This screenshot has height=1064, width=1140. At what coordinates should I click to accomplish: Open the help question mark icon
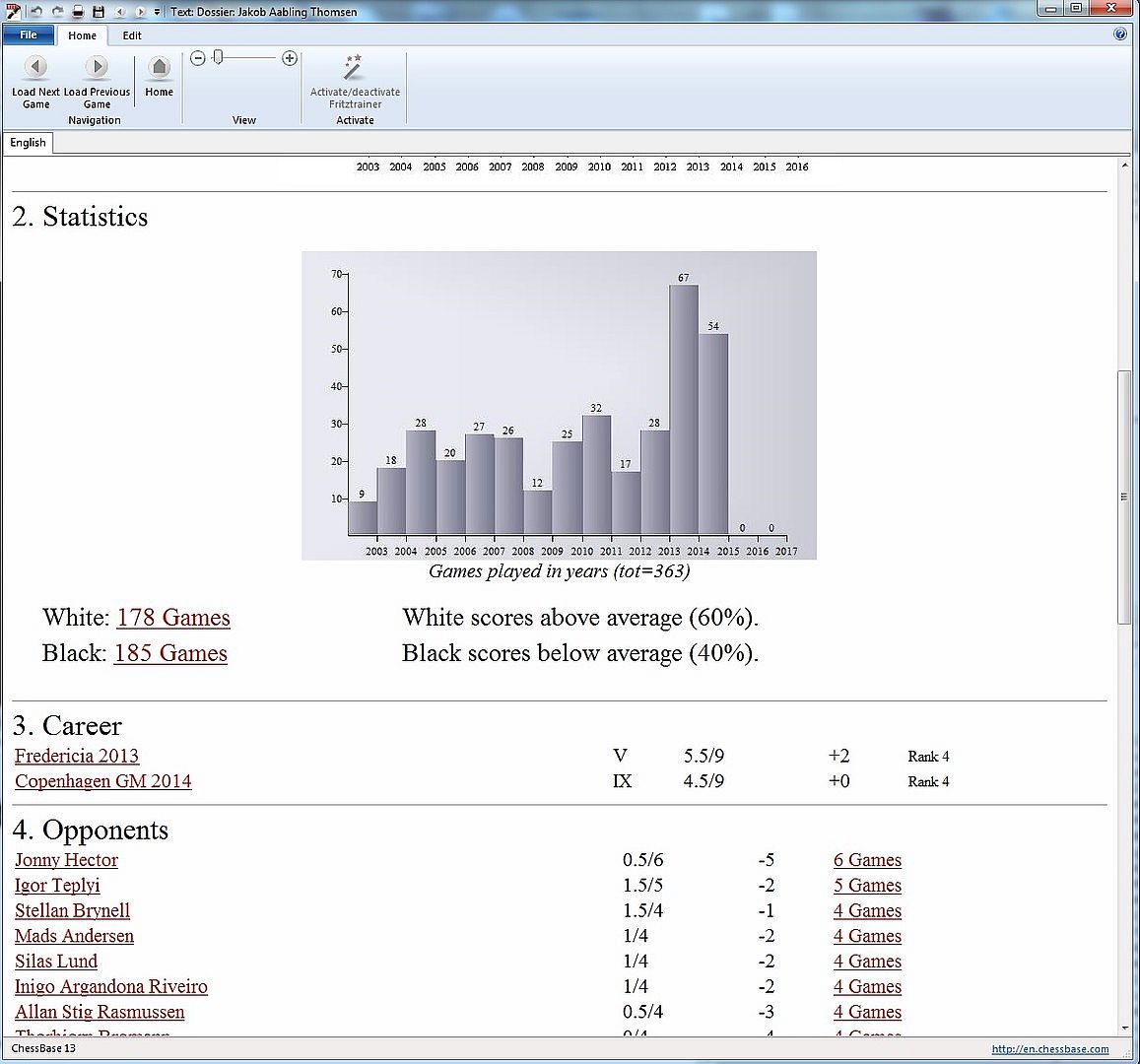tap(1120, 34)
